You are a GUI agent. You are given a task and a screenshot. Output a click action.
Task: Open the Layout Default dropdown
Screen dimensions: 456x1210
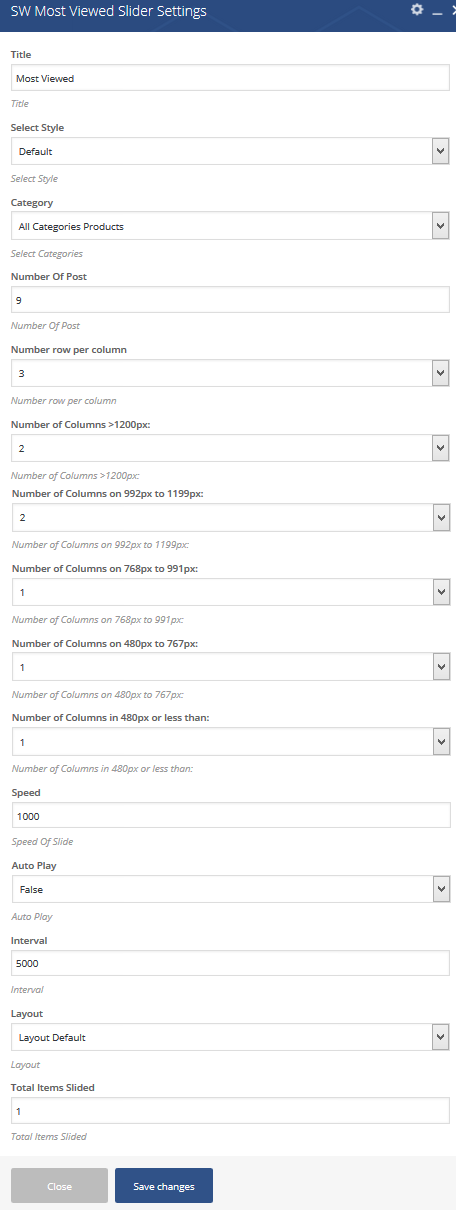coord(230,1037)
